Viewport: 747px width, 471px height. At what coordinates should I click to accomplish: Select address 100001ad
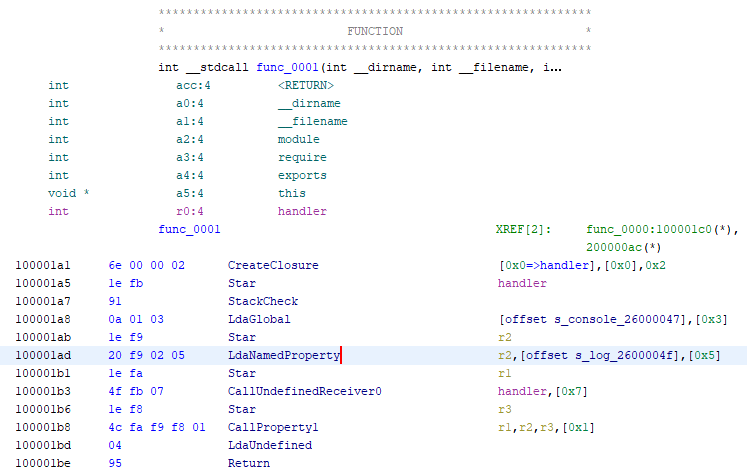click(43, 355)
